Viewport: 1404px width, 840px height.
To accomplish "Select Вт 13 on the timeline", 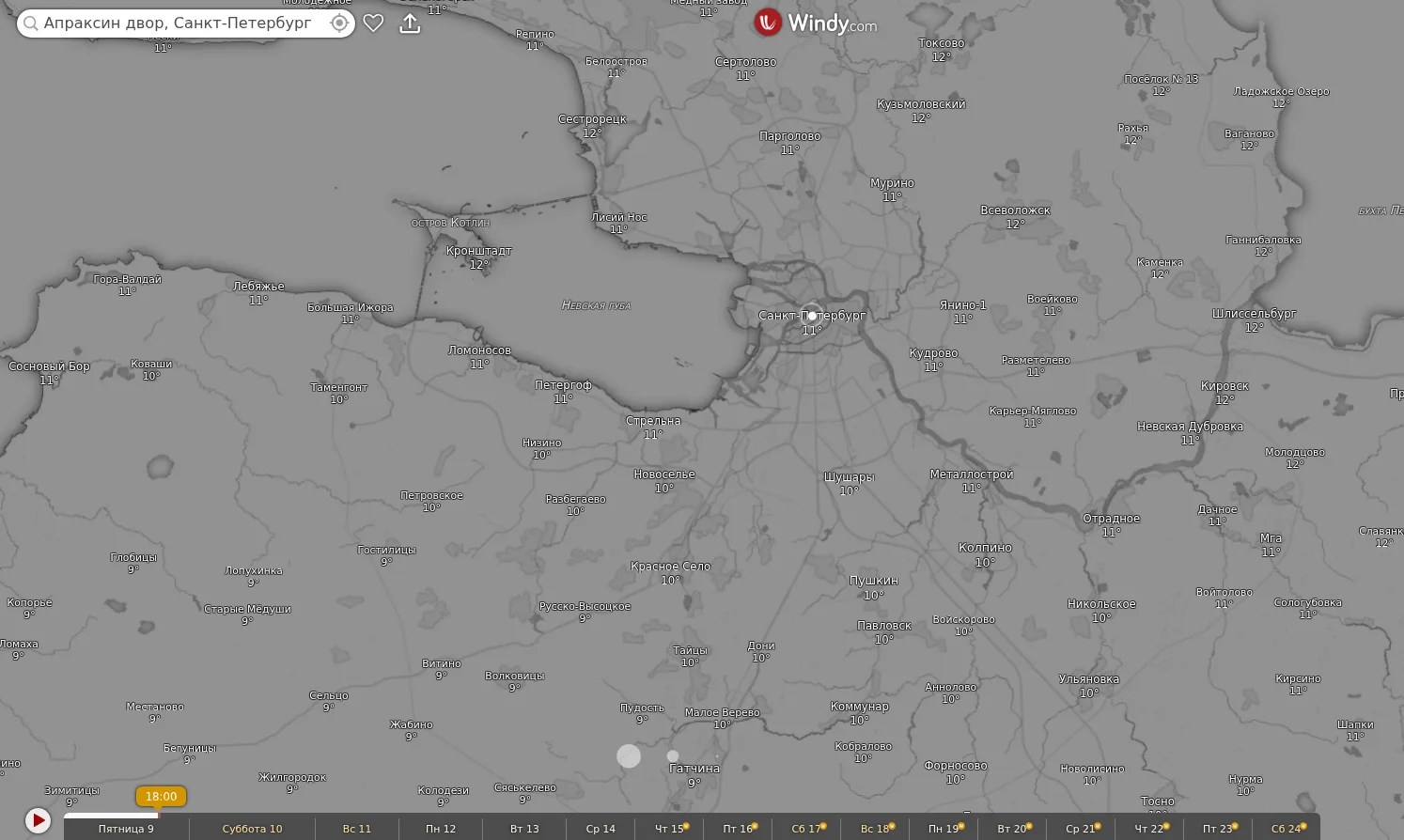I will point(524,829).
